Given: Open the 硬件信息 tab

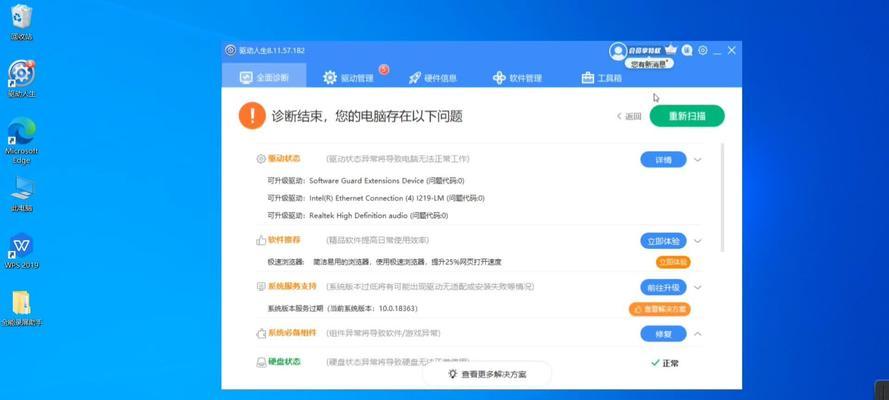Looking at the screenshot, I should tap(433, 78).
